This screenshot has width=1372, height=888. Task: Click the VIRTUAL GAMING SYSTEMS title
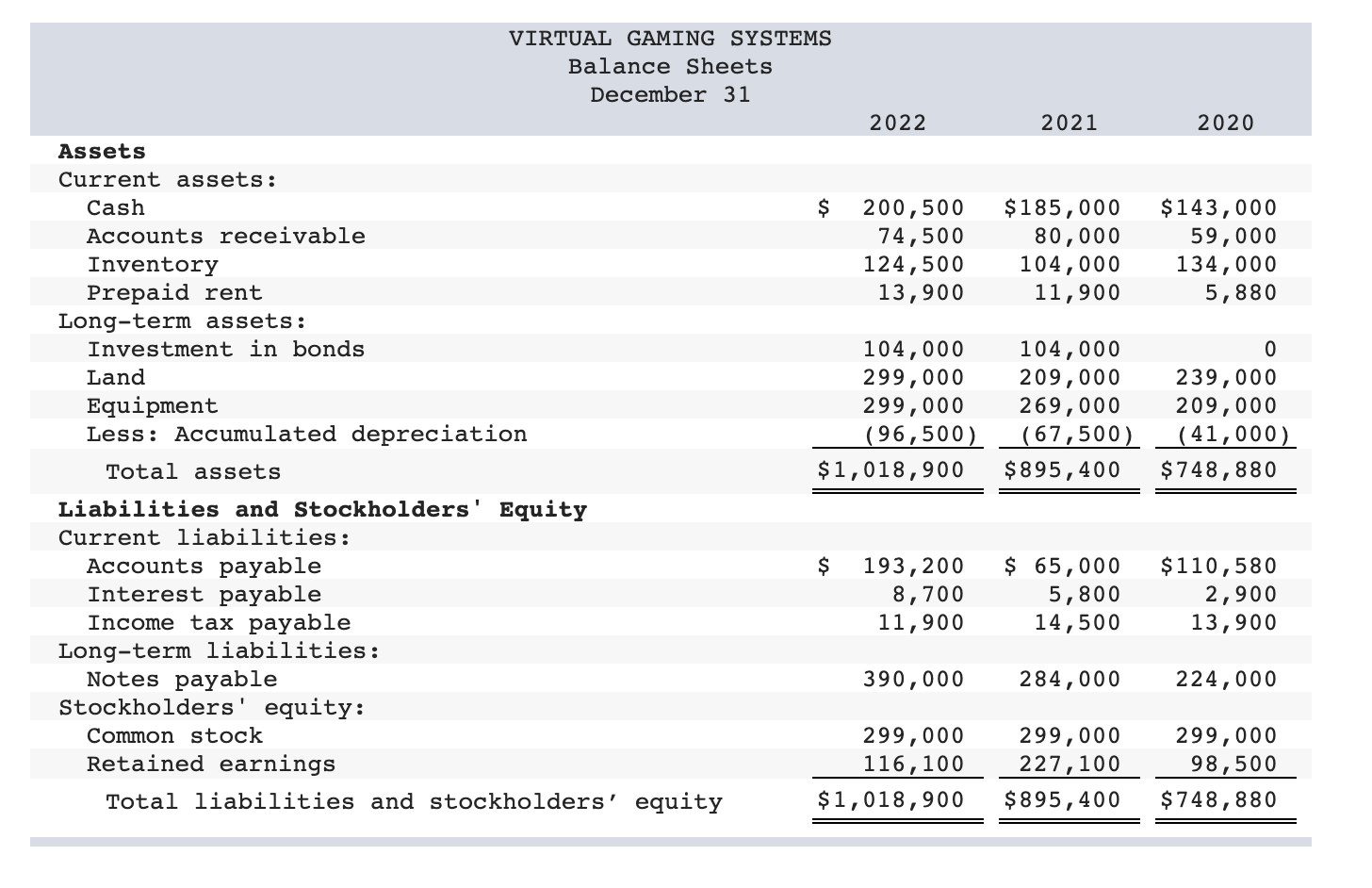tap(670, 39)
